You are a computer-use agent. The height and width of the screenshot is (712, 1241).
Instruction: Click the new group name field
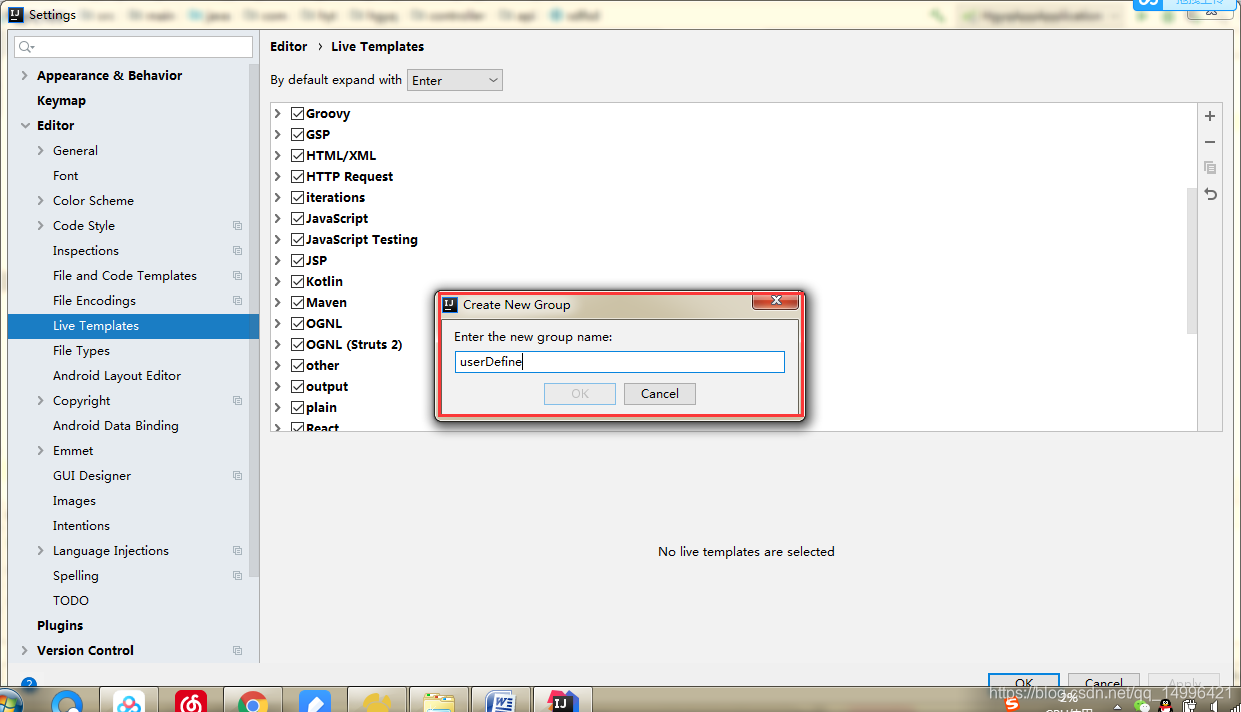point(619,362)
